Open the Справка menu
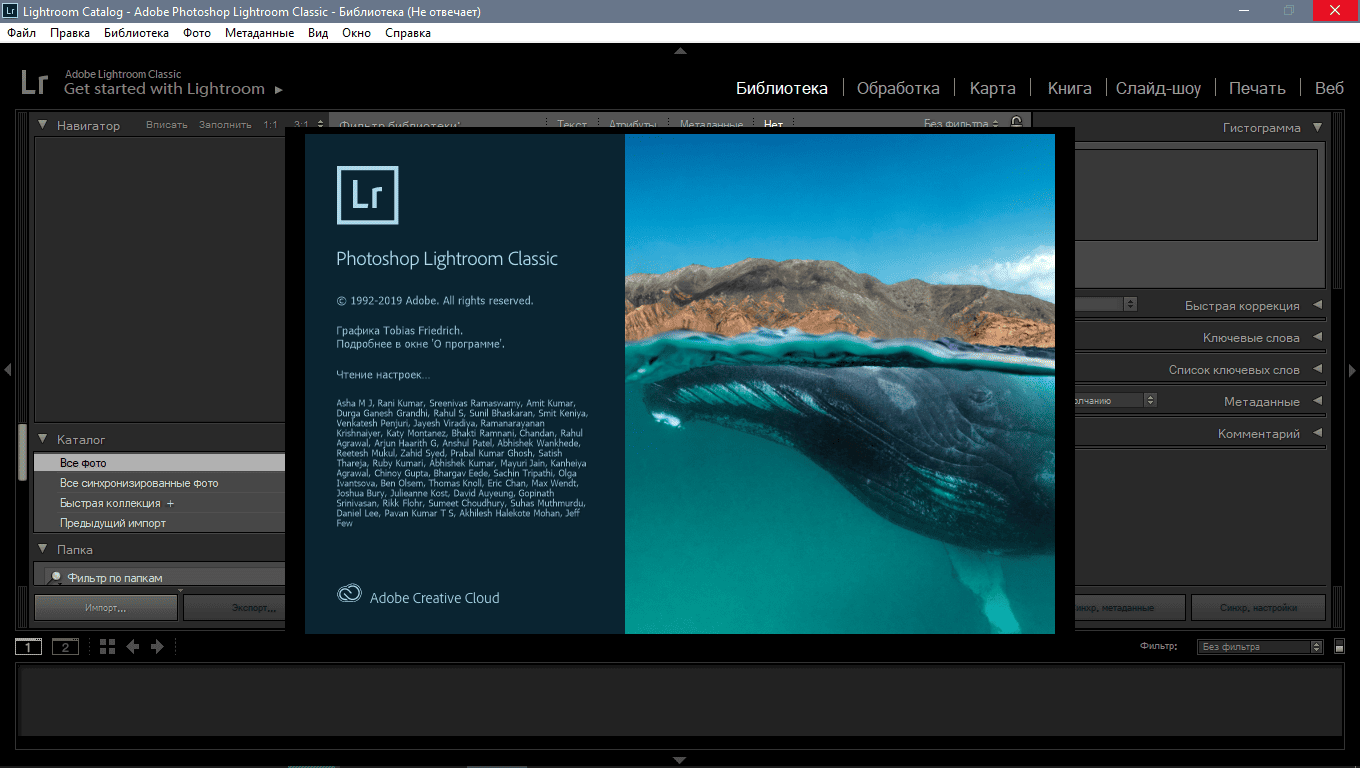The width and height of the screenshot is (1360, 768). click(408, 33)
